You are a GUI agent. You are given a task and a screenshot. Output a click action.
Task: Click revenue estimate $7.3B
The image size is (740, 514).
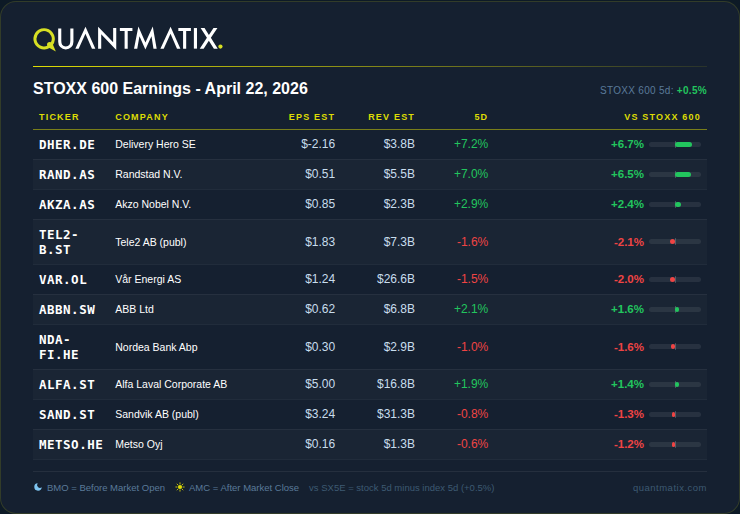pos(399,242)
